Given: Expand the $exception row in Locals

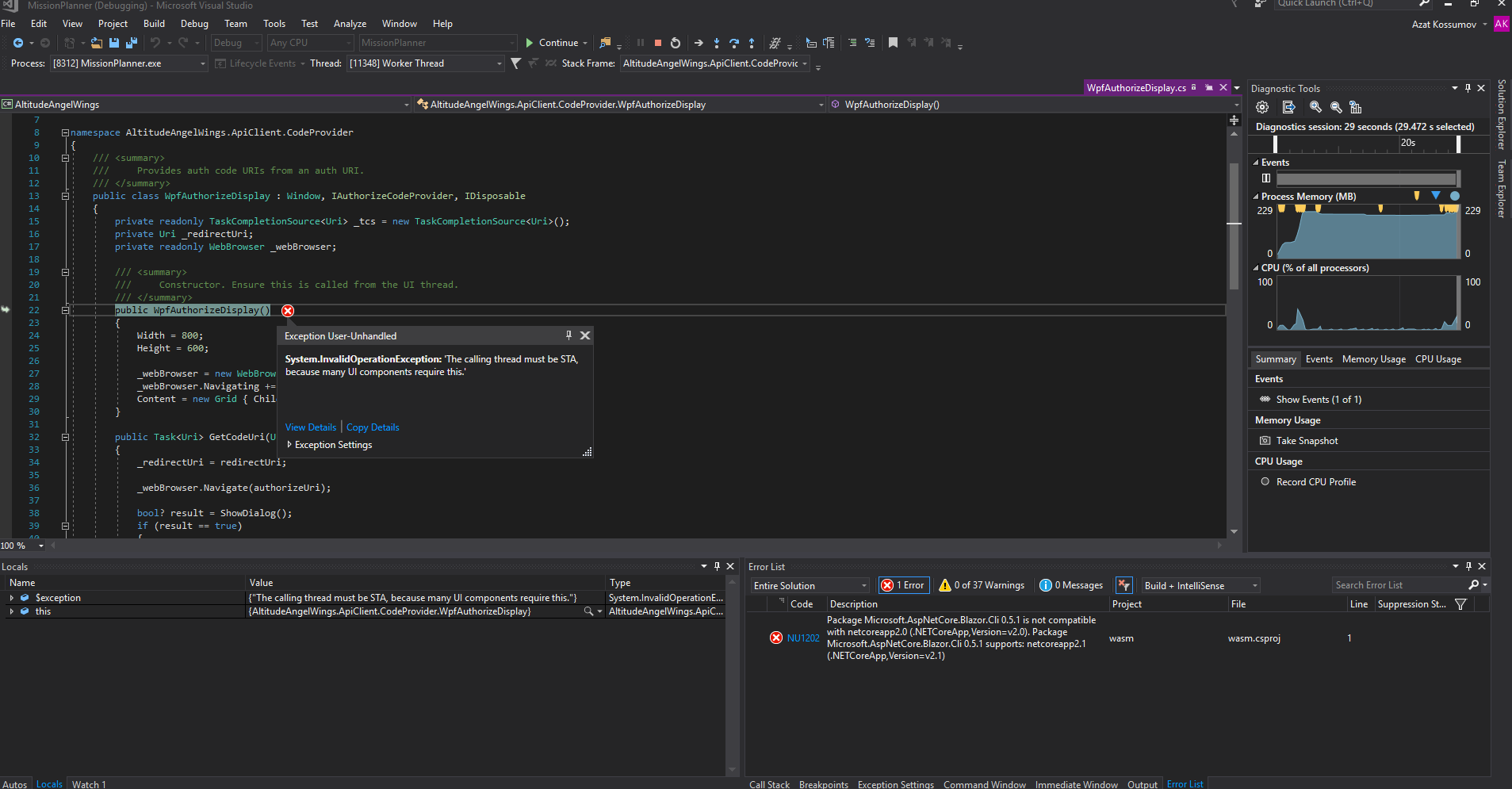Looking at the screenshot, I should point(11,598).
